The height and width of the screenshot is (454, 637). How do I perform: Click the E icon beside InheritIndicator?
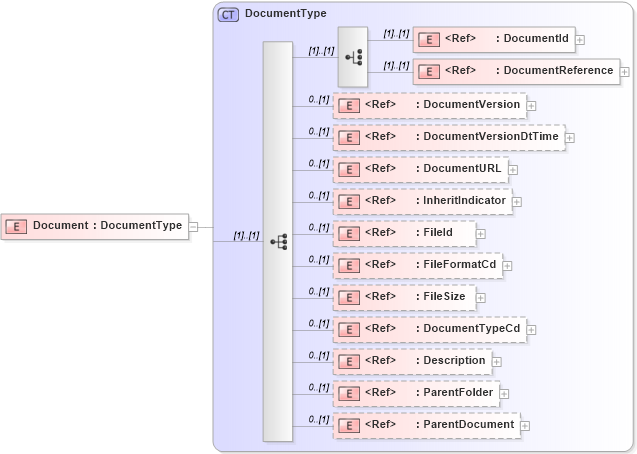coord(349,202)
